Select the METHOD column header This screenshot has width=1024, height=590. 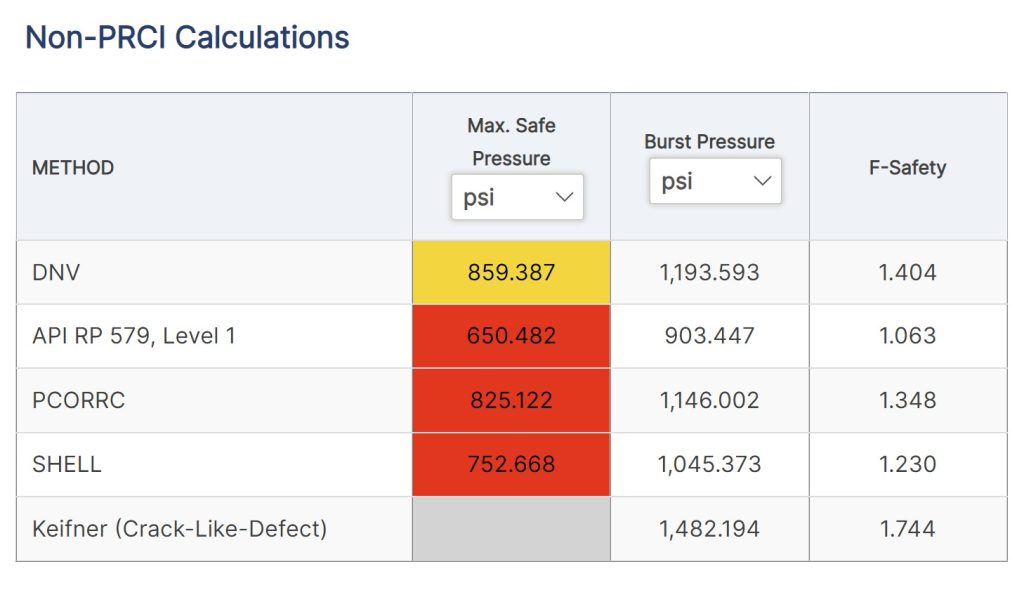click(73, 167)
